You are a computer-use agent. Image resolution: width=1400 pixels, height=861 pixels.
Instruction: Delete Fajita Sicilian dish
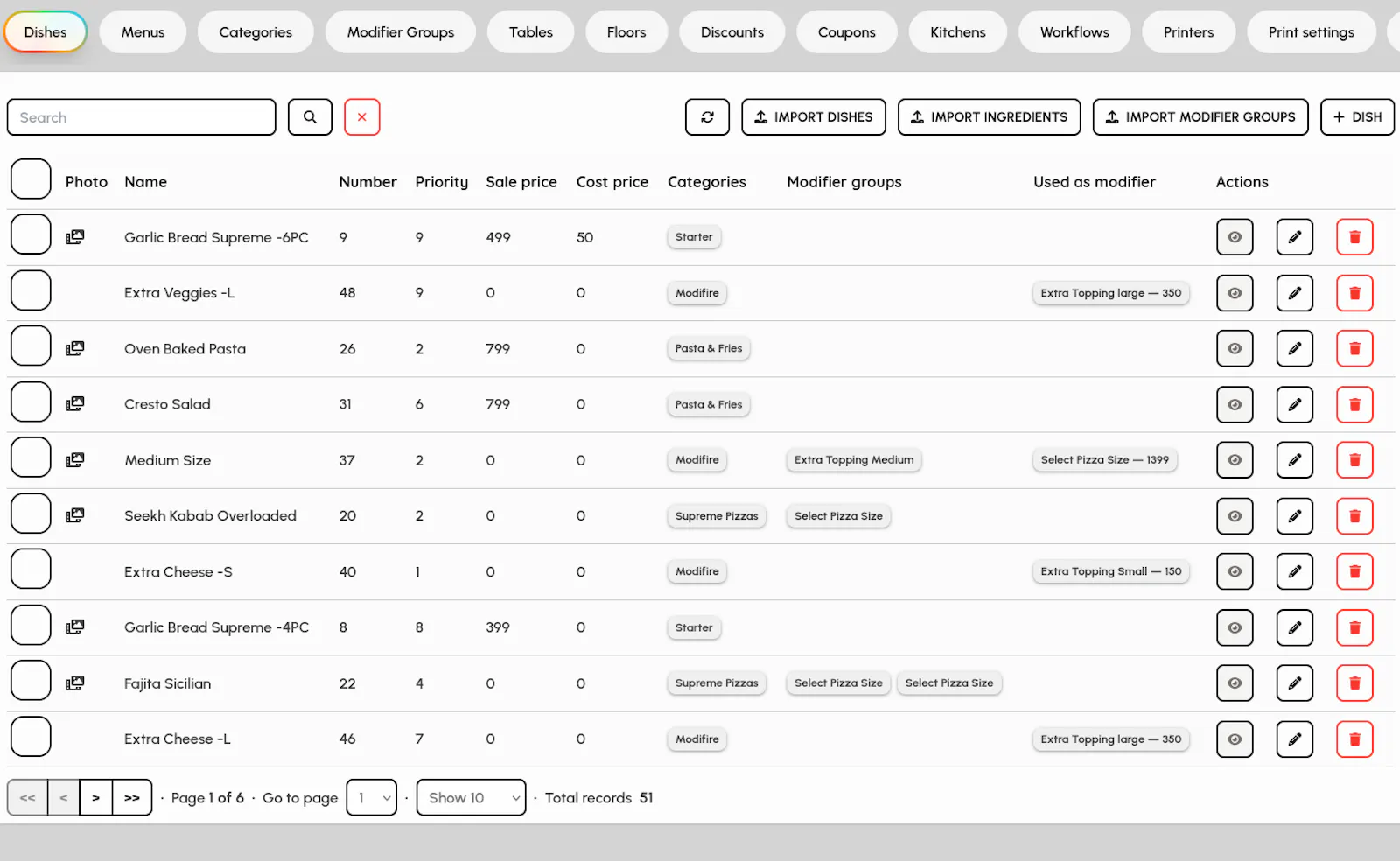pos(1354,683)
